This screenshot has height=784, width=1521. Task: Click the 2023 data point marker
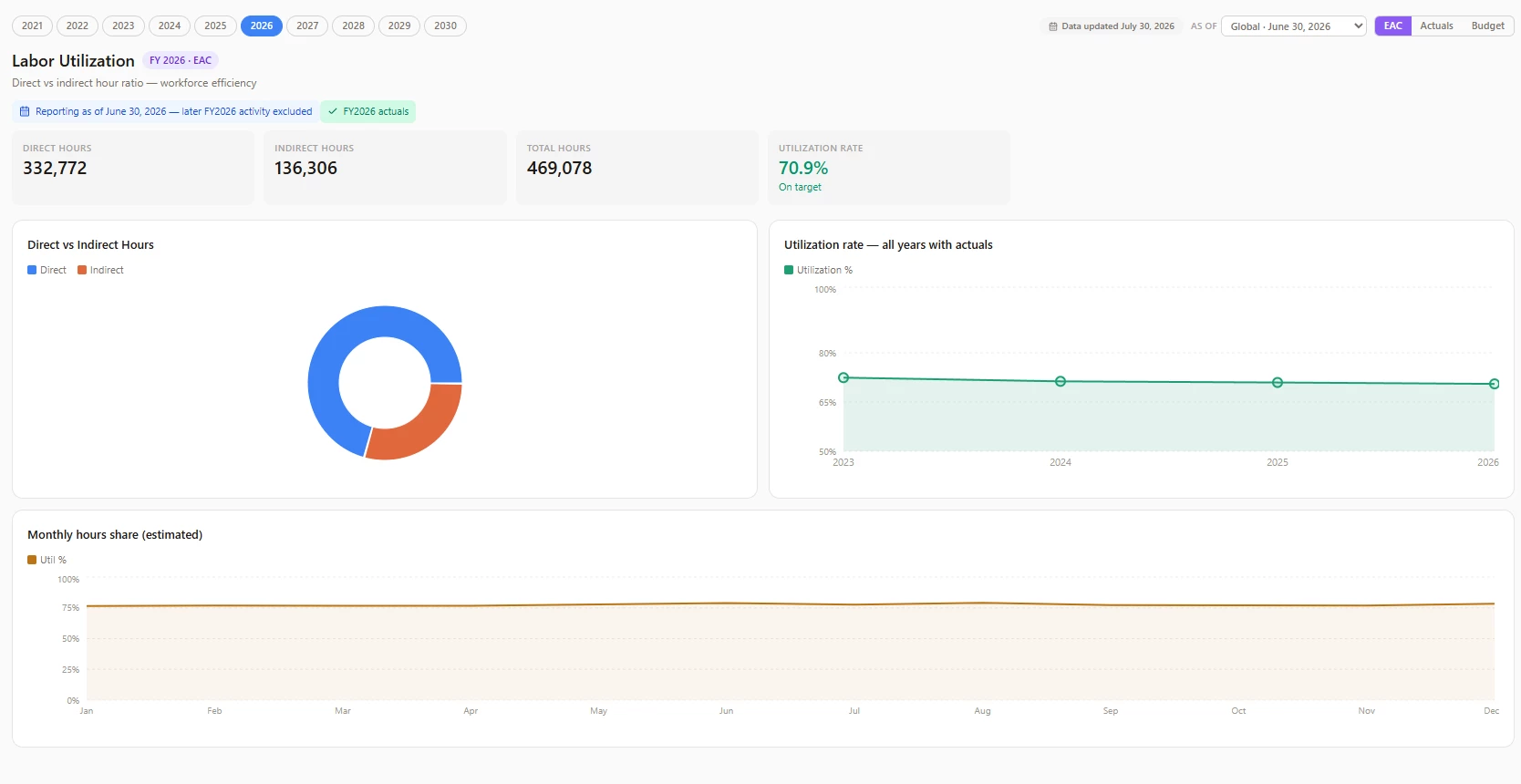tap(843, 377)
